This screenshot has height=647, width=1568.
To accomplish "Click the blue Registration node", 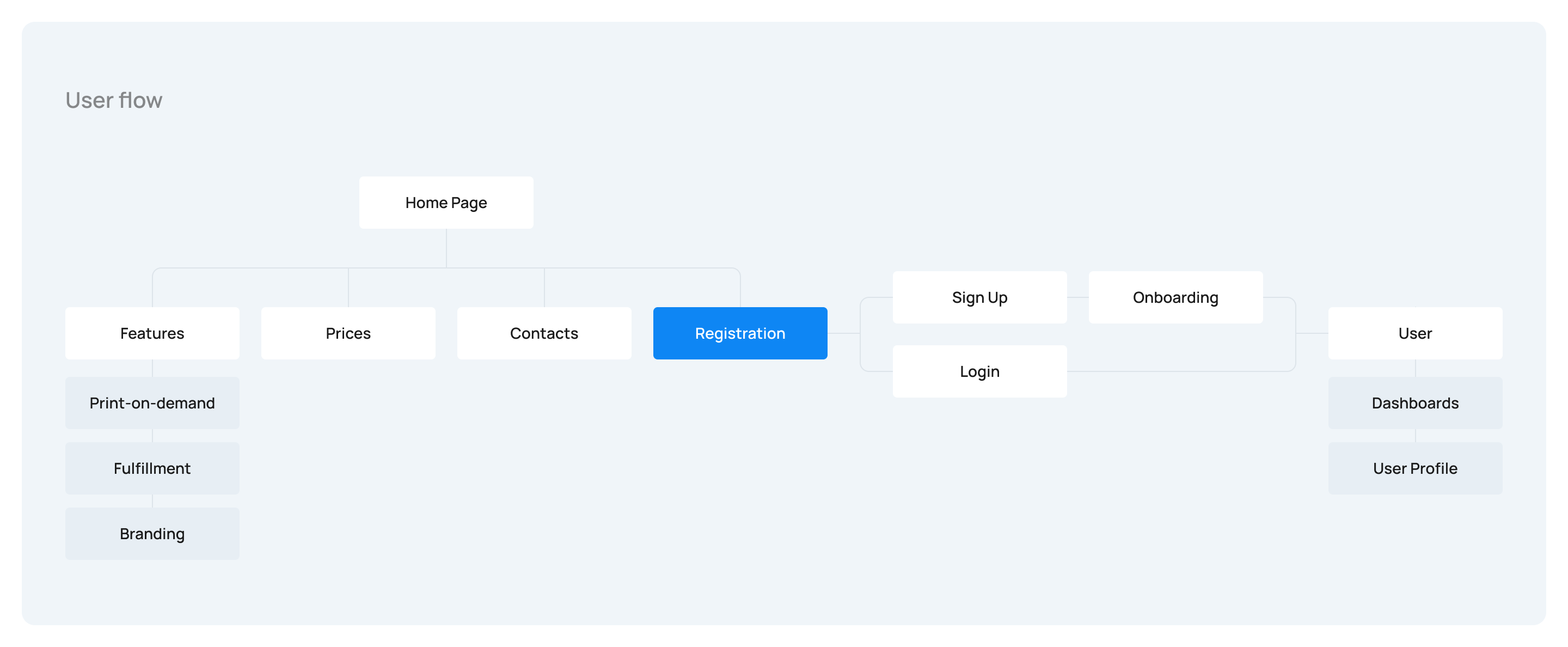I will coord(739,333).
